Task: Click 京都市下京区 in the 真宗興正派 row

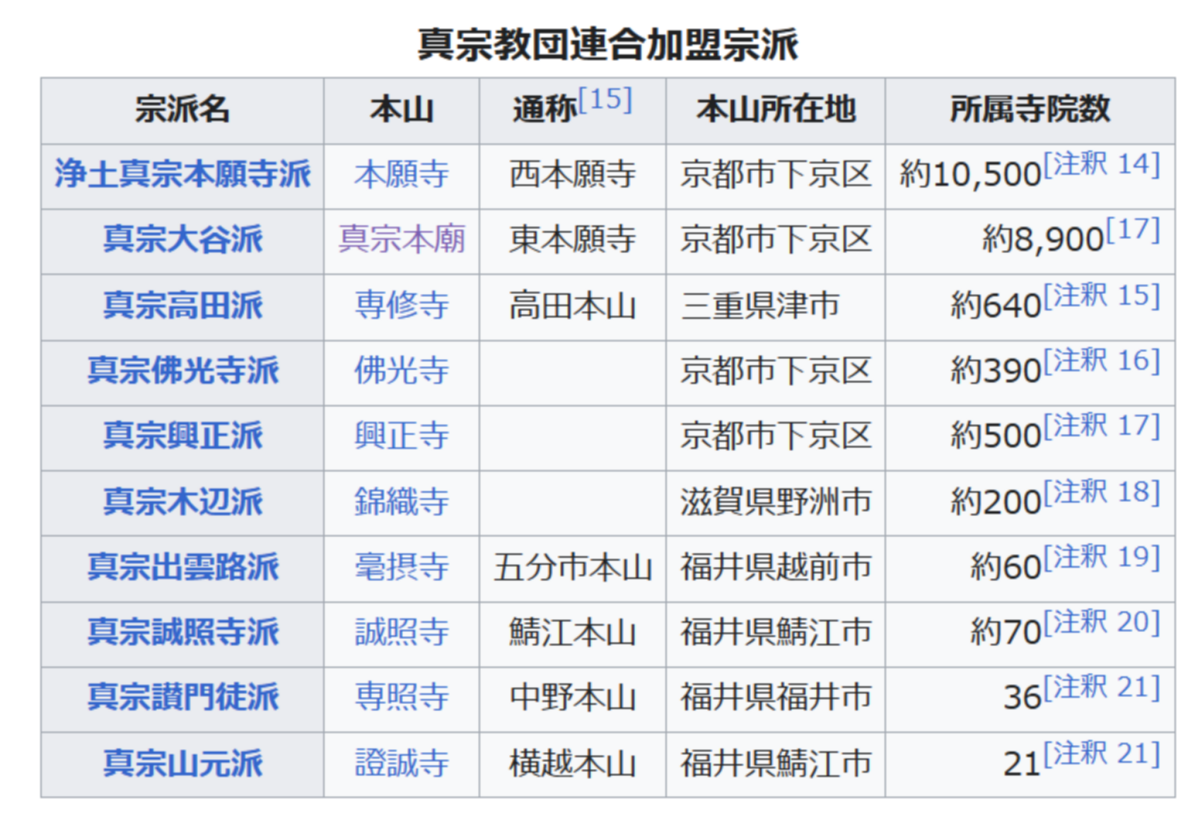Action: (x=776, y=436)
